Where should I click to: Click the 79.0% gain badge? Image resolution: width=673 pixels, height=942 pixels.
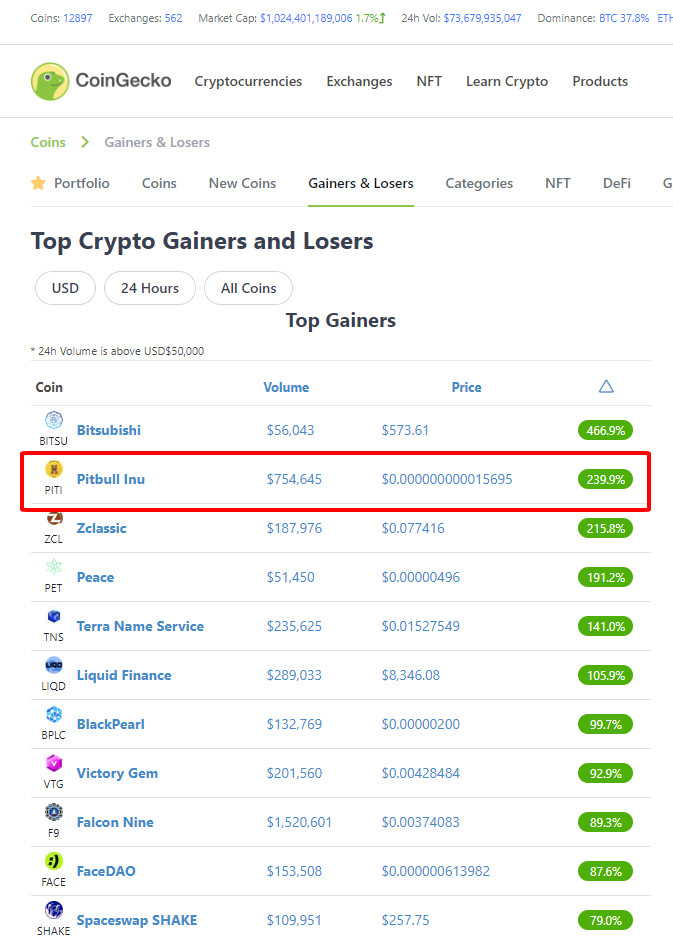605,920
